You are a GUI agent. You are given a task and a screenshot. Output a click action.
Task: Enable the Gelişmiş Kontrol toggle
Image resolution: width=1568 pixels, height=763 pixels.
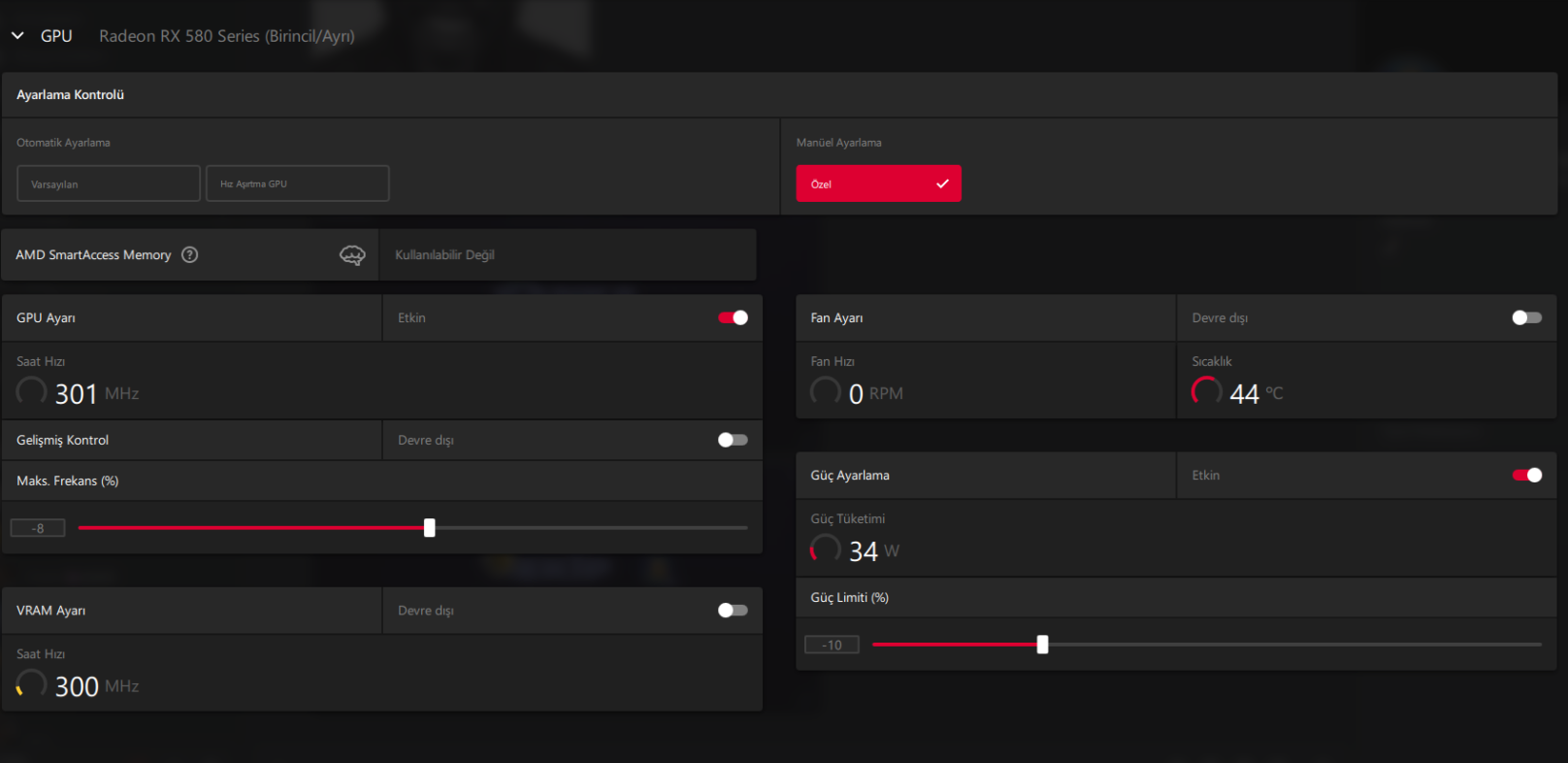tap(733, 440)
